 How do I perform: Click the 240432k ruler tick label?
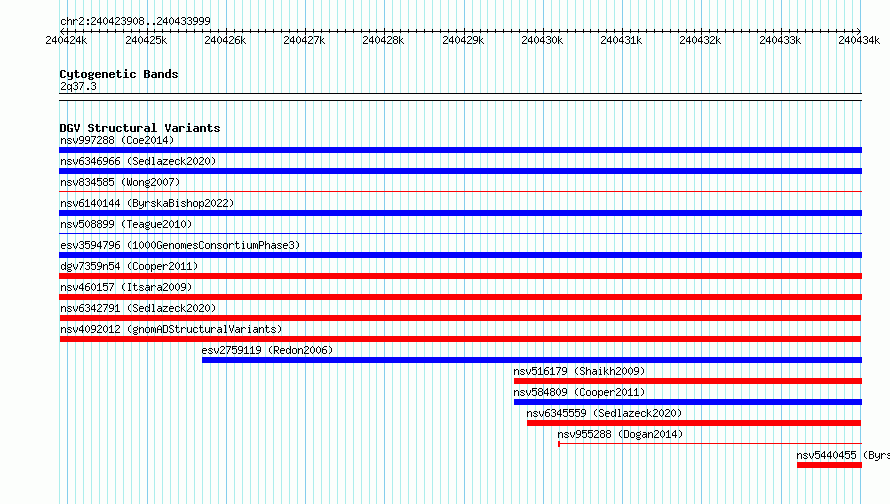pyautogui.click(x=700, y=40)
